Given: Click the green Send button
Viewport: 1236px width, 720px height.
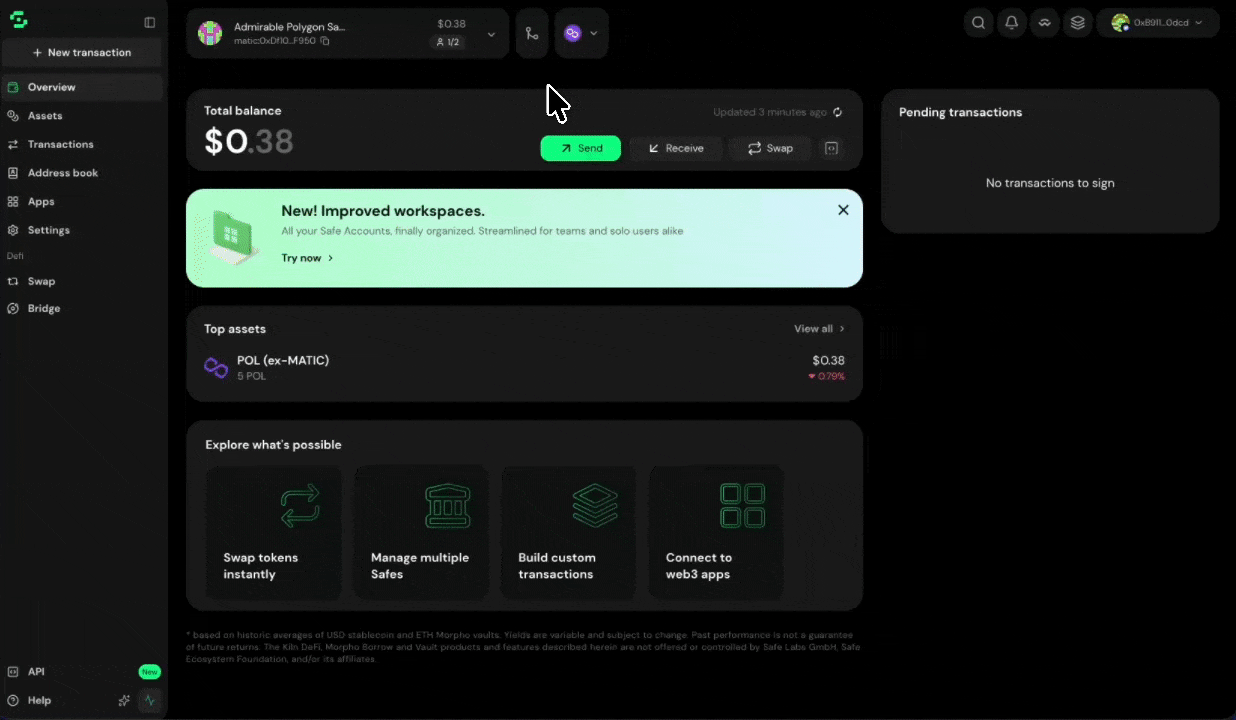Looking at the screenshot, I should tap(581, 148).
